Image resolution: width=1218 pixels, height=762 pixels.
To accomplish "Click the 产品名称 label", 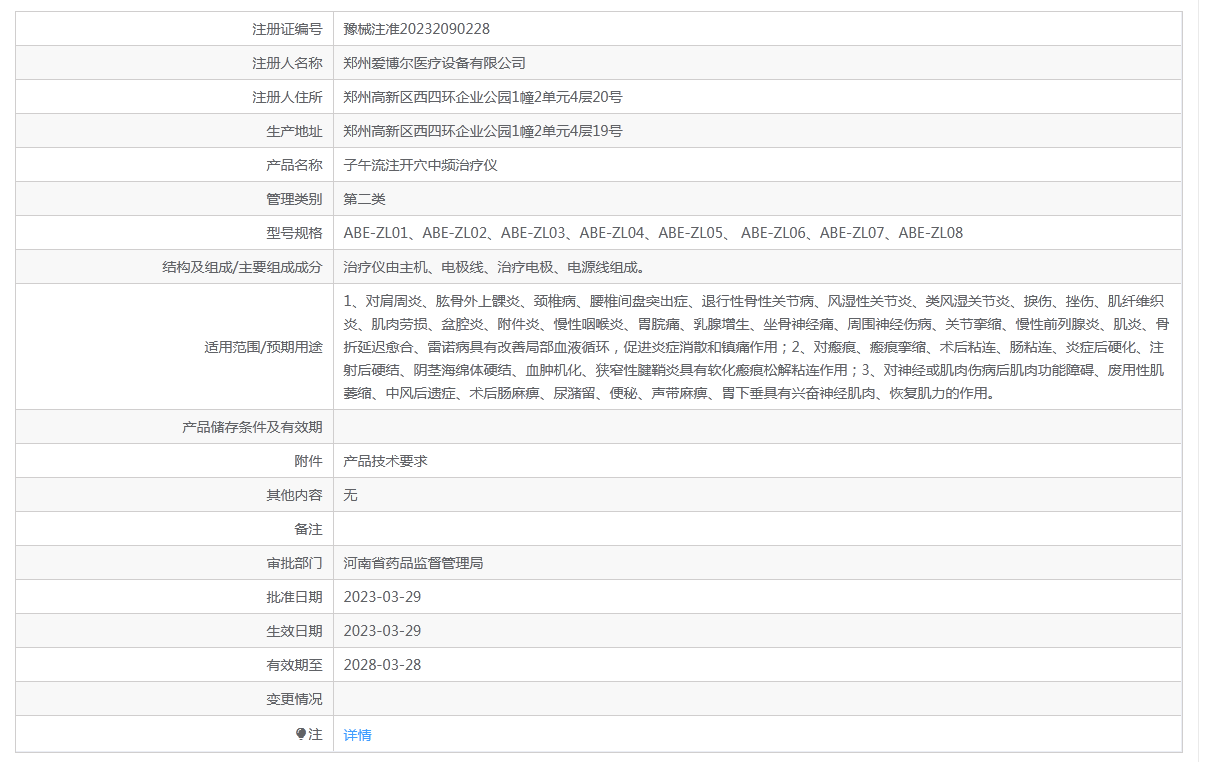I will pos(294,165).
